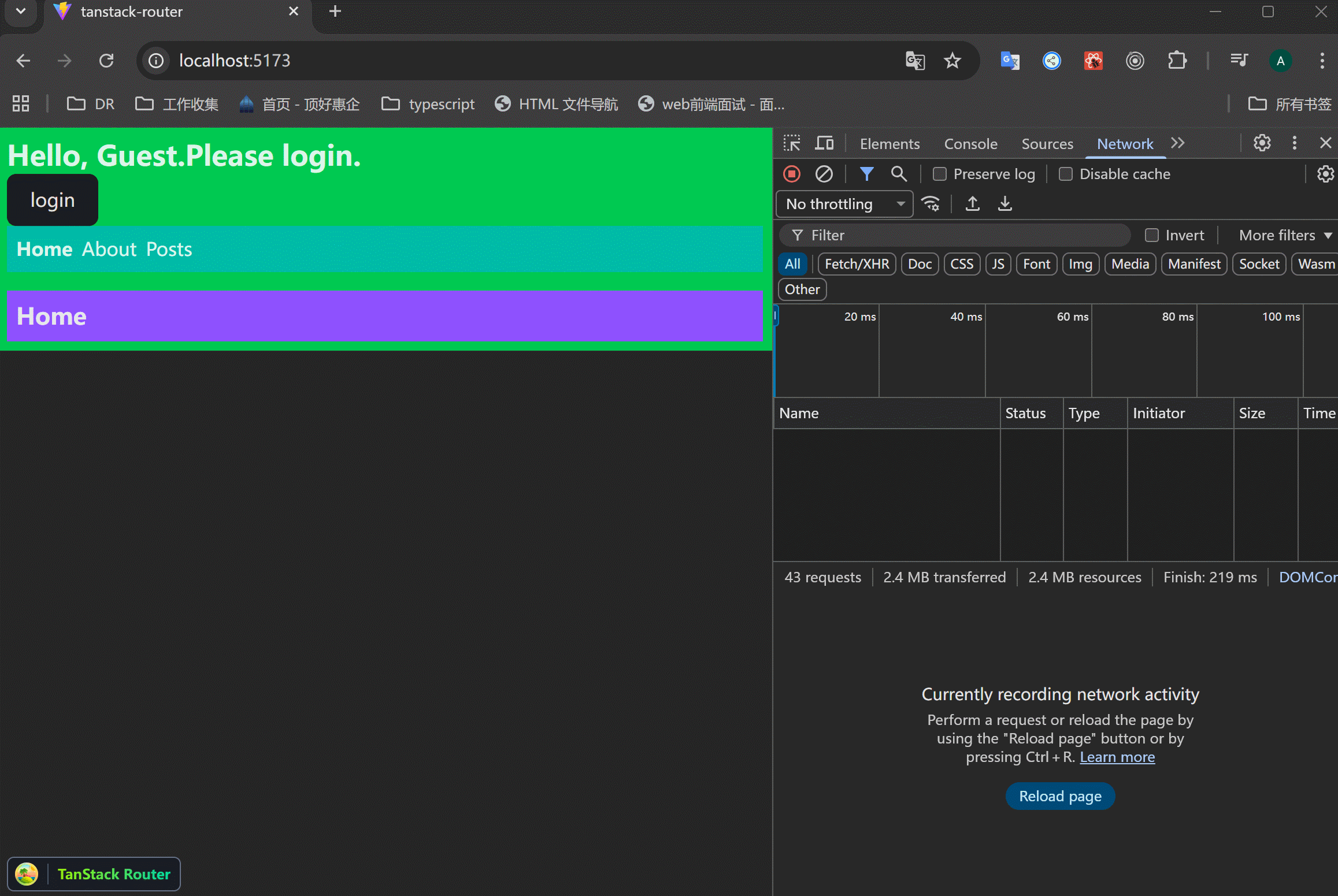Select the Fetch/XHR filter type
This screenshot has width=1338, height=896.
click(x=857, y=264)
